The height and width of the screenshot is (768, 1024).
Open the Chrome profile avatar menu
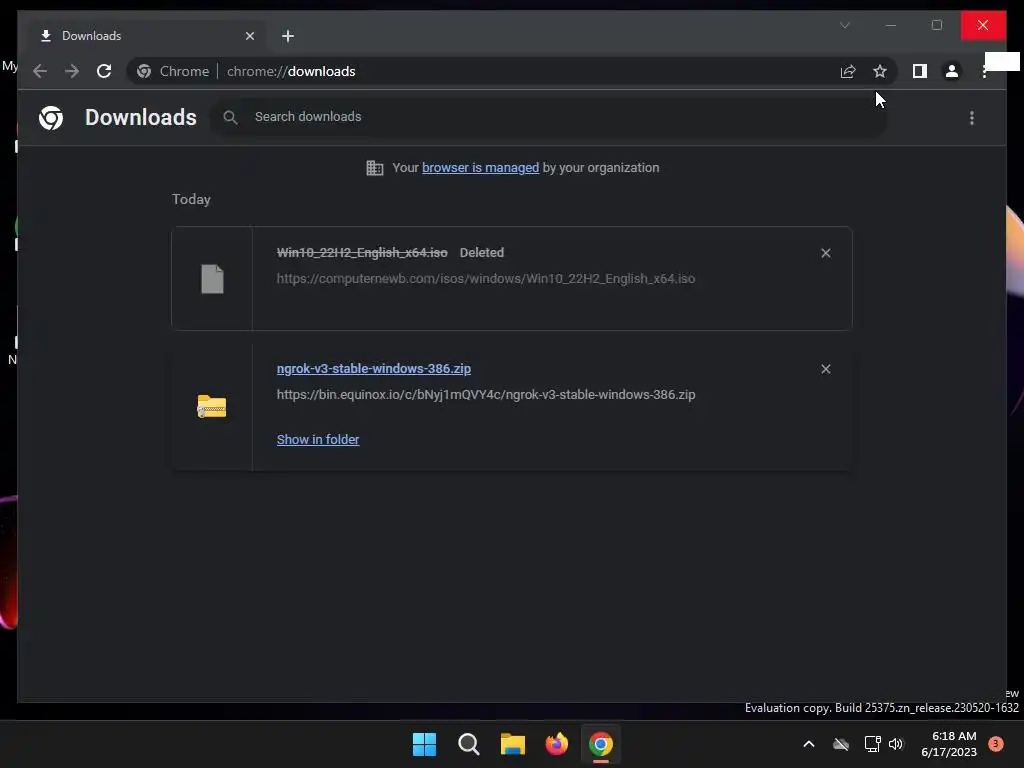[x=952, y=71]
